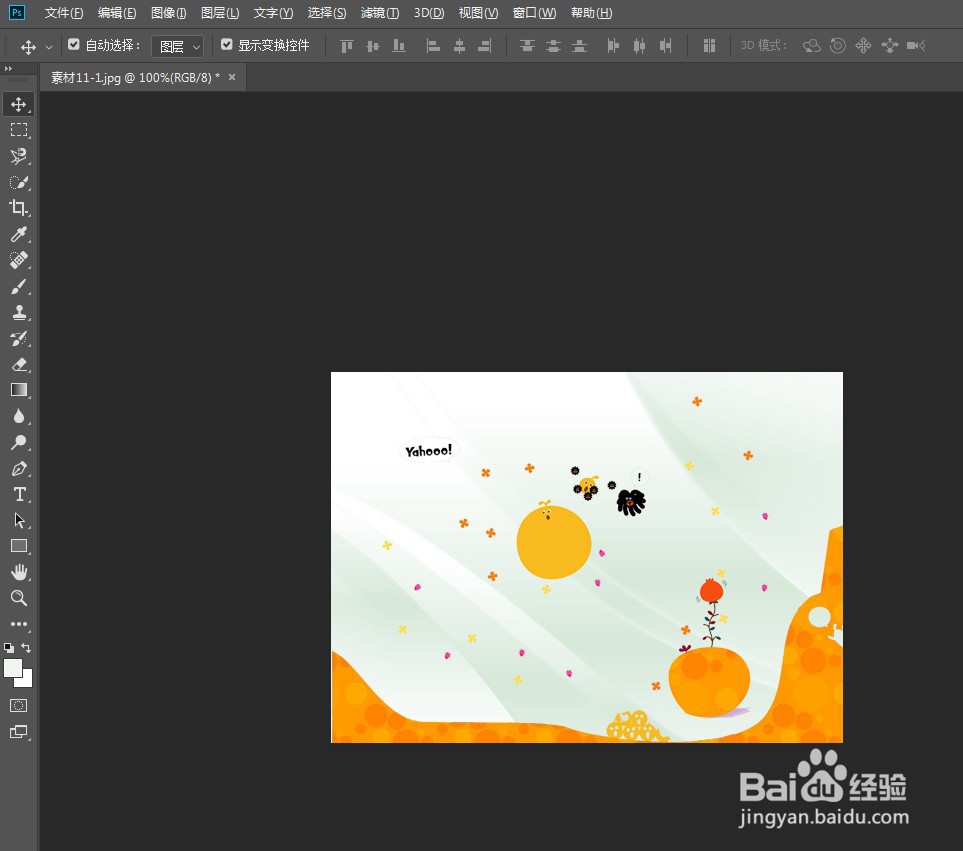Viewport: 963px width, 851px height.
Task: Click Distribute Right Edges icon
Action: click(x=666, y=46)
